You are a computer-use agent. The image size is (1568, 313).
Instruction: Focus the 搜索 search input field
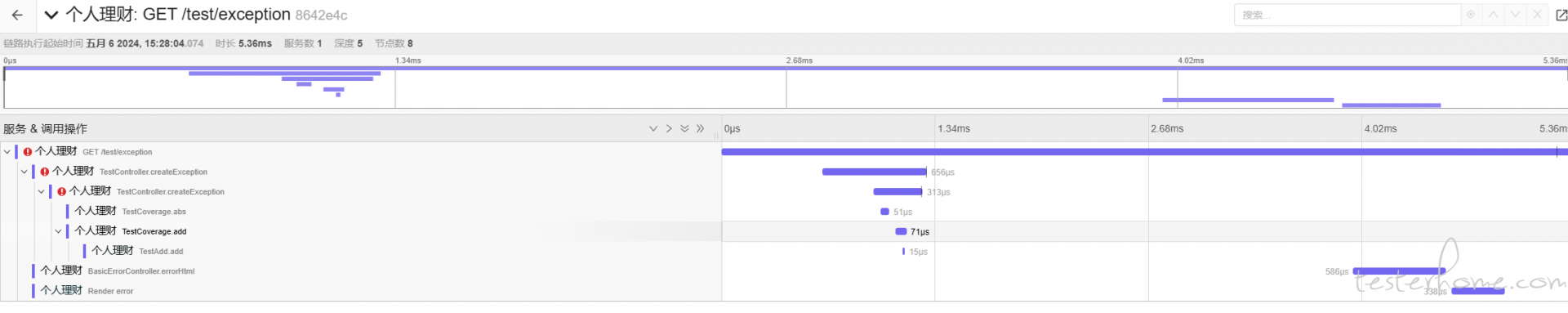1347,15
